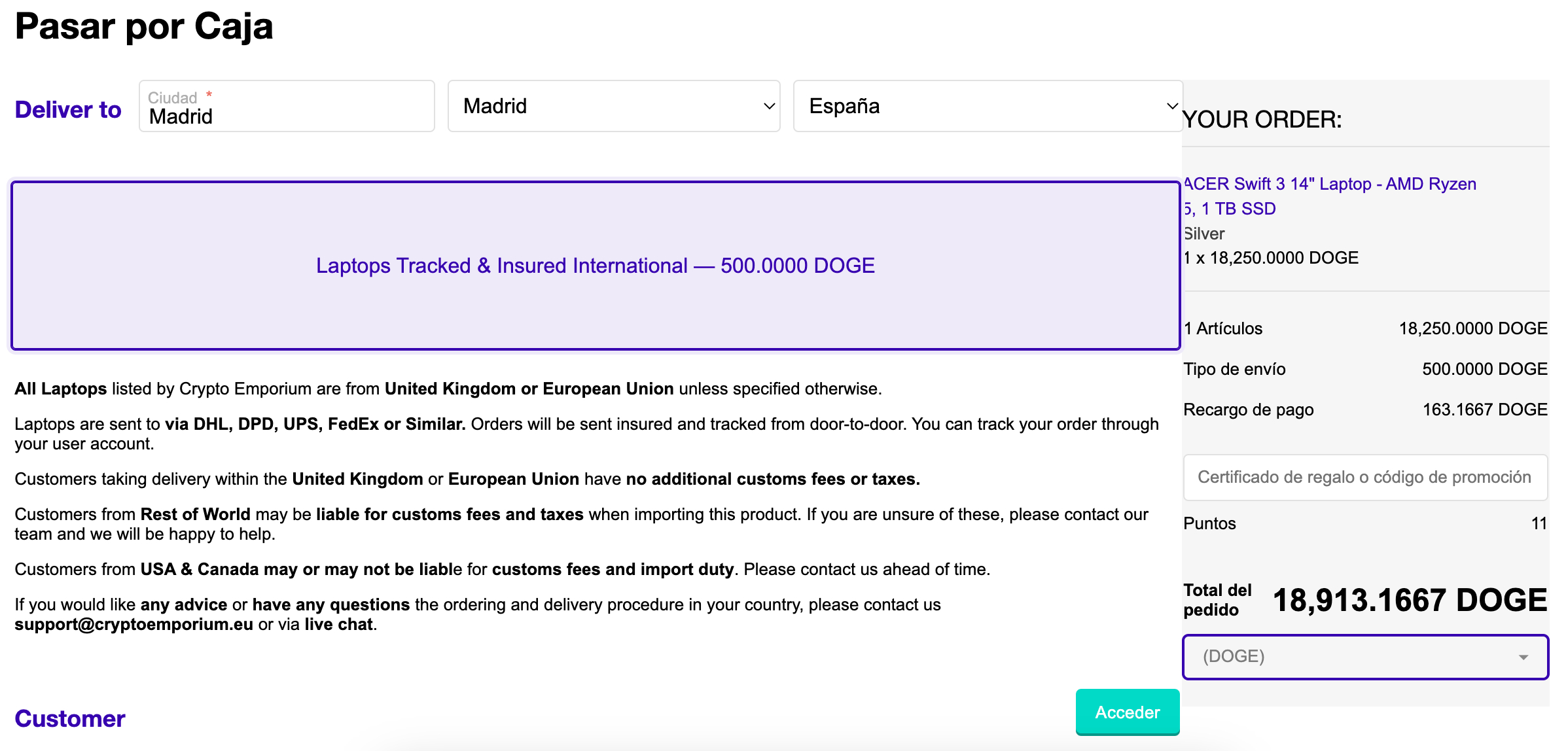Open the Madrid region dropdown
Screen dimensions: 1568x751
click(614, 106)
